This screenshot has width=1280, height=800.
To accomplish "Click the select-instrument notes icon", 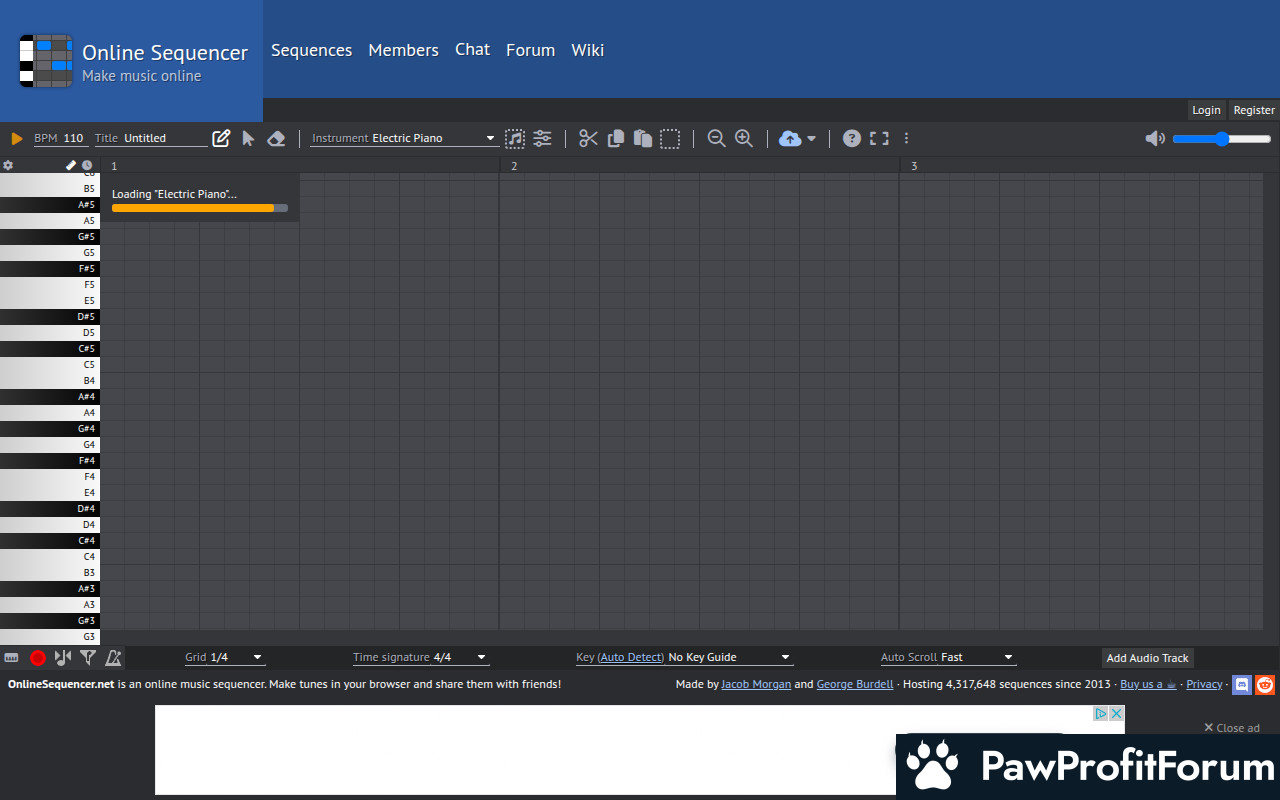I will [514, 139].
